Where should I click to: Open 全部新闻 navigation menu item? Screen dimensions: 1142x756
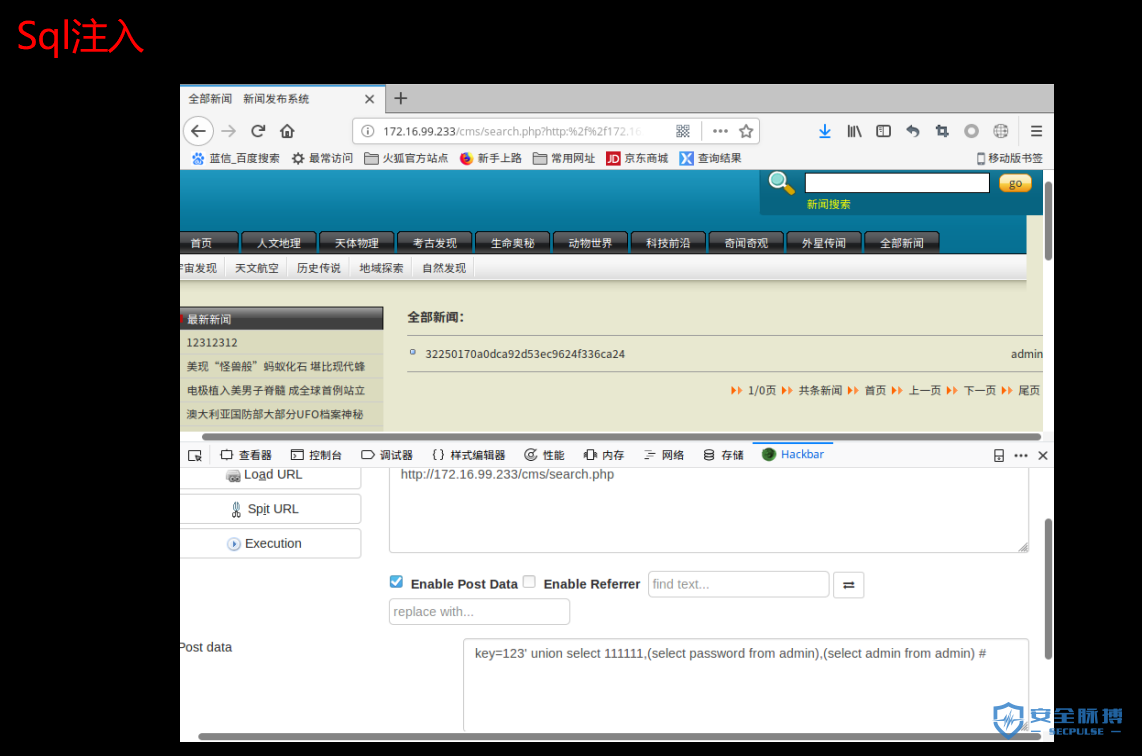coord(902,243)
